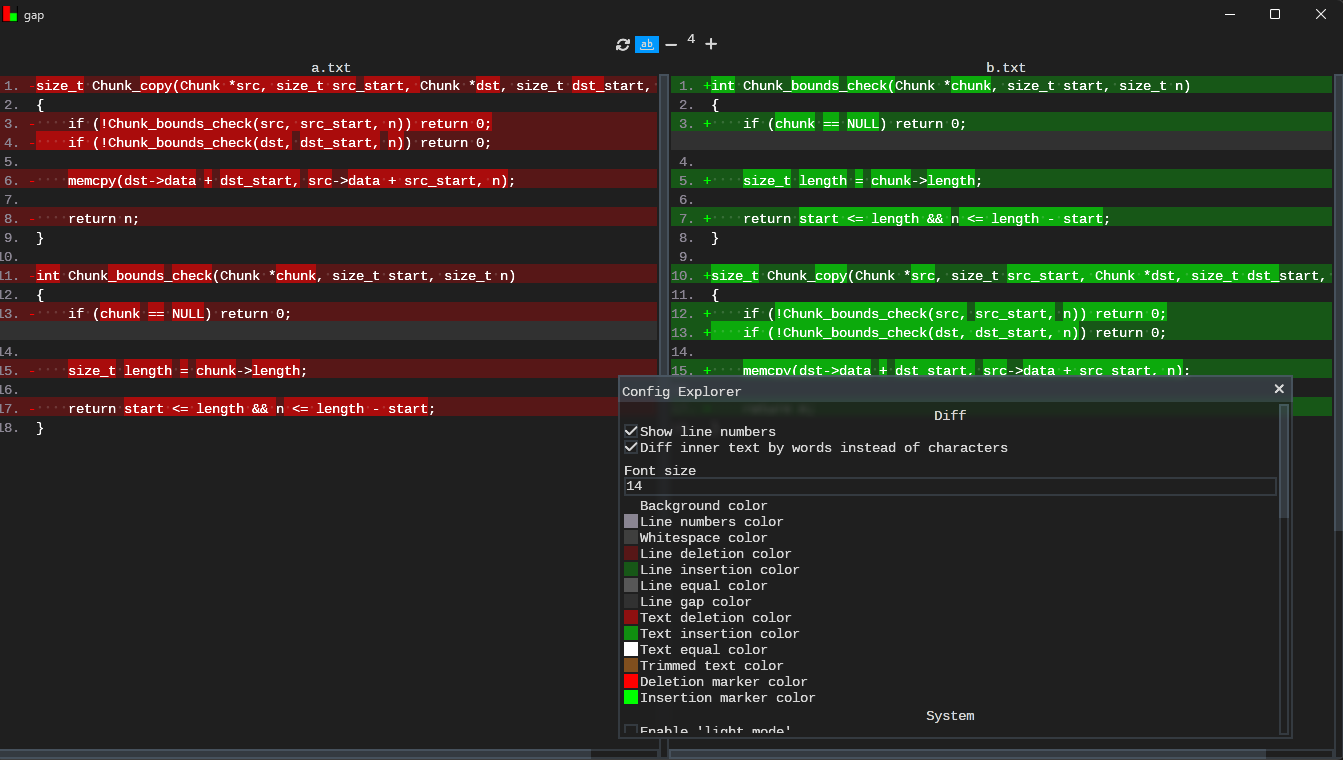Screen dimensions: 1343x760
Task: Open the Text deletion color swatch
Action: [631, 617]
